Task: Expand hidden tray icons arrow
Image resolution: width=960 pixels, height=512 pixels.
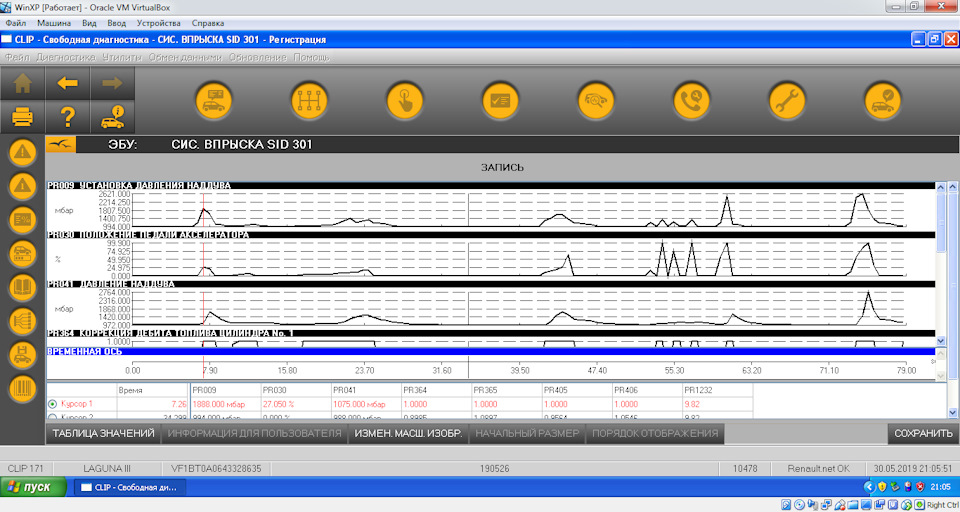Action: click(x=869, y=487)
